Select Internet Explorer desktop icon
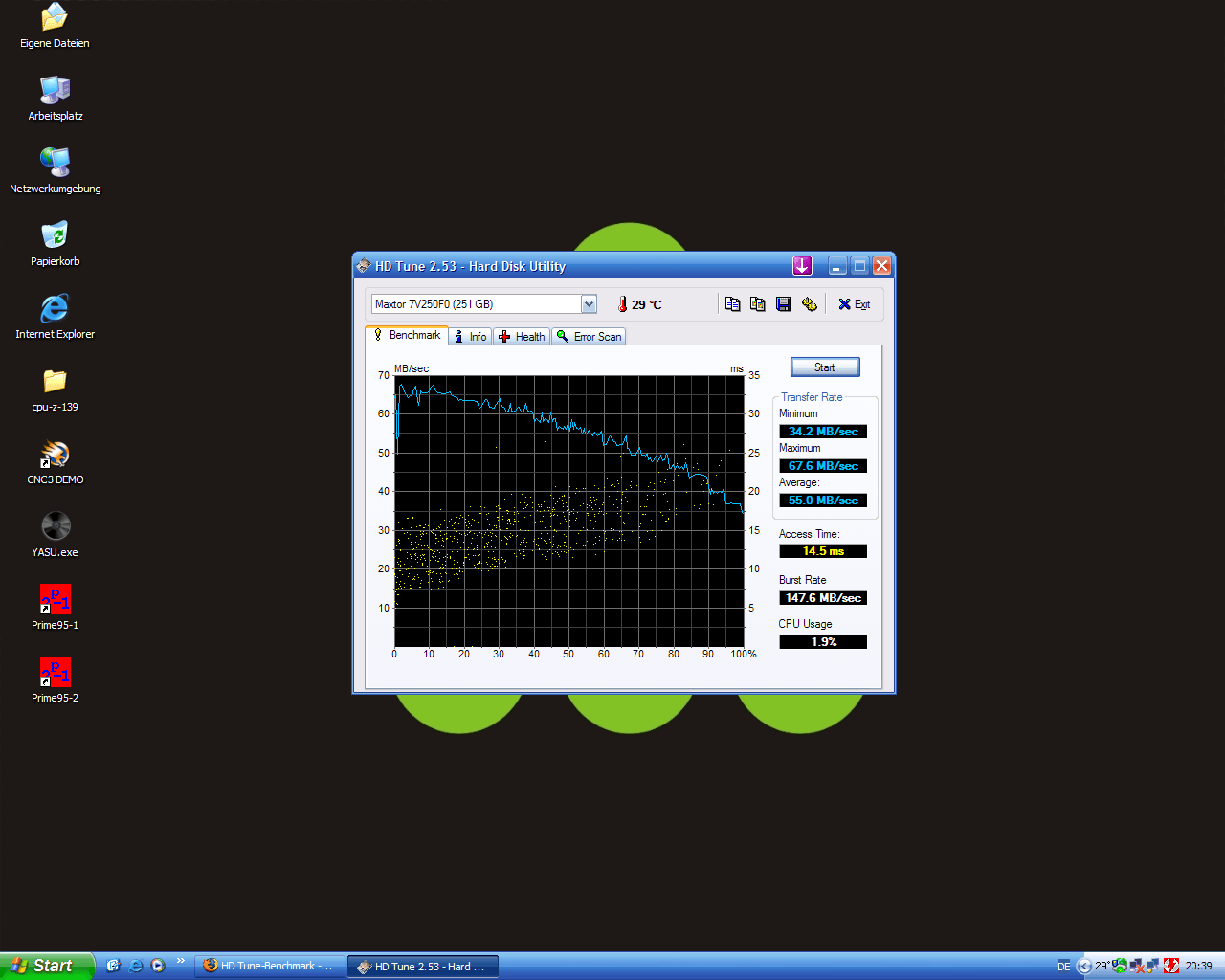This screenshot has width=1225, height=980. (55, 317)
